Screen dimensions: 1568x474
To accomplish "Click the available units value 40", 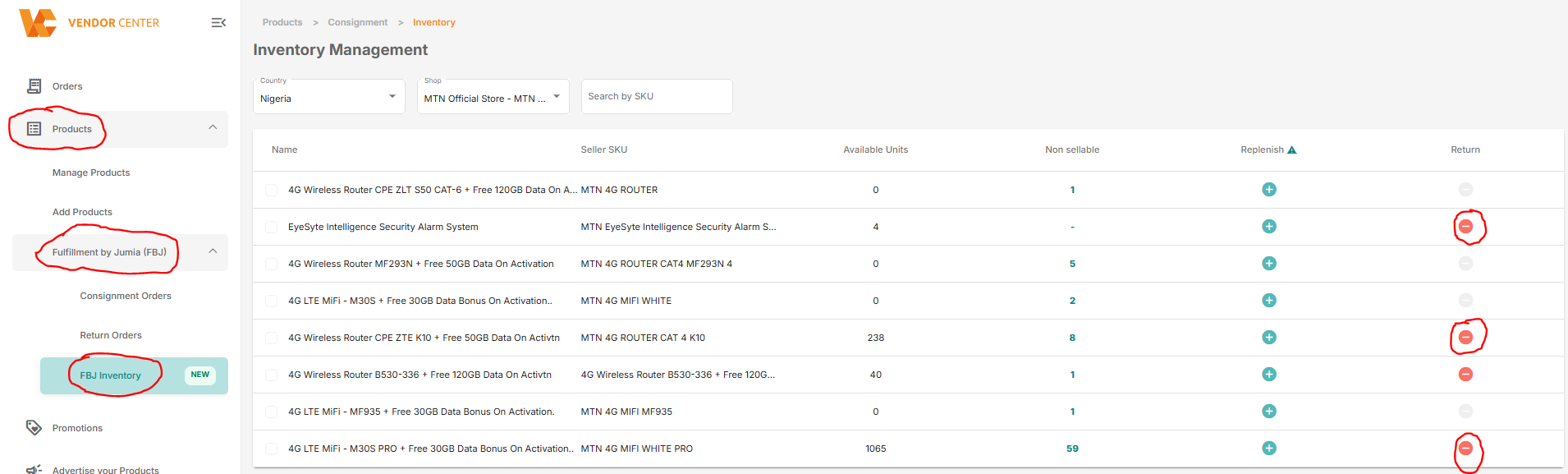I will (876, 375).
